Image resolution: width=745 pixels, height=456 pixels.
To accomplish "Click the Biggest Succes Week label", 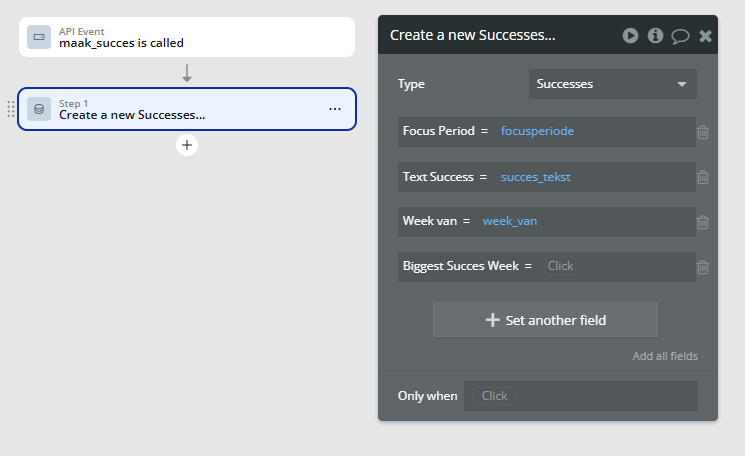I will (461, 266).
